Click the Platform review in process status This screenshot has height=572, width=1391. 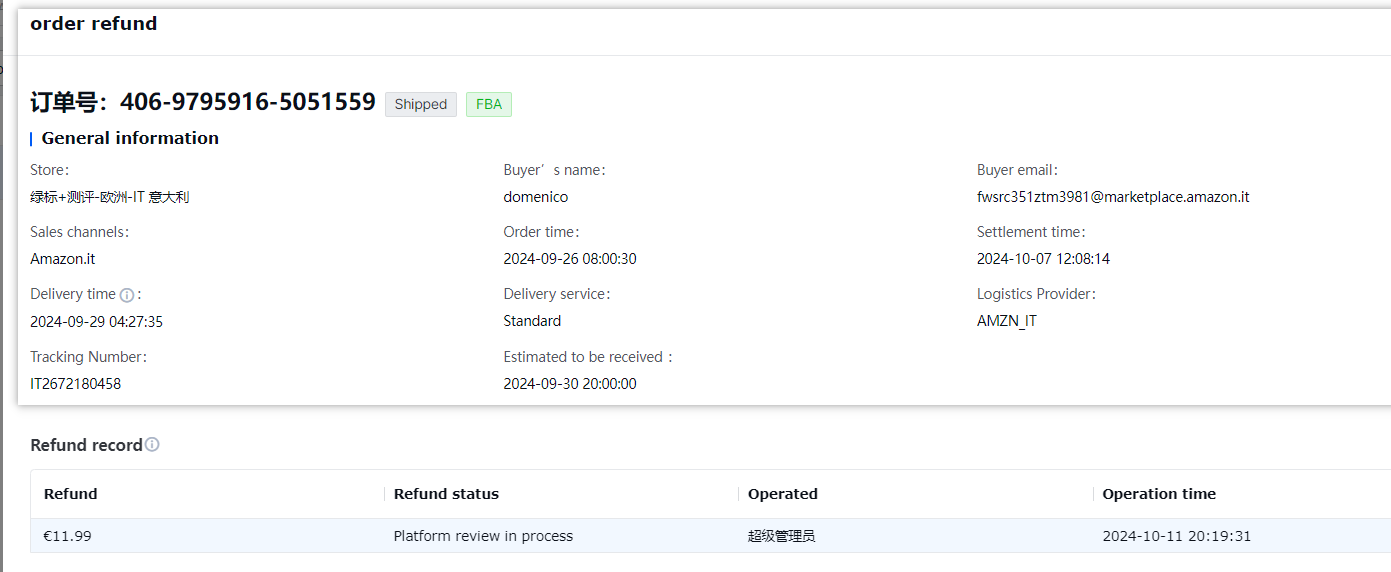[483, 536]
